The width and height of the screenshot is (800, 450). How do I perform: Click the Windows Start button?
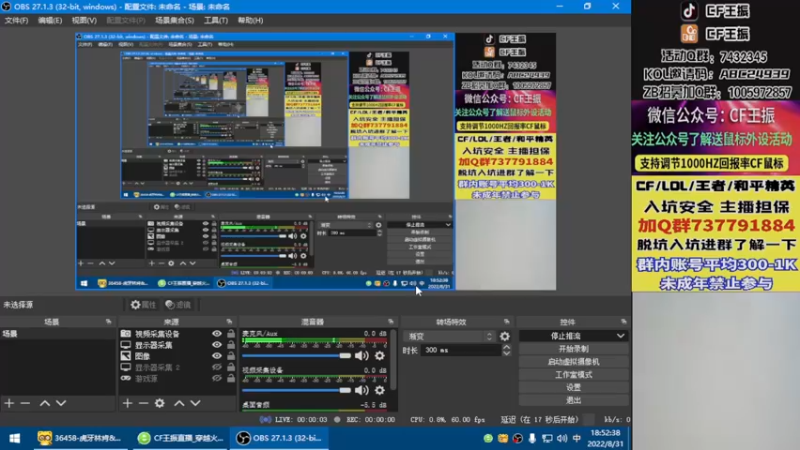point(15,438)
